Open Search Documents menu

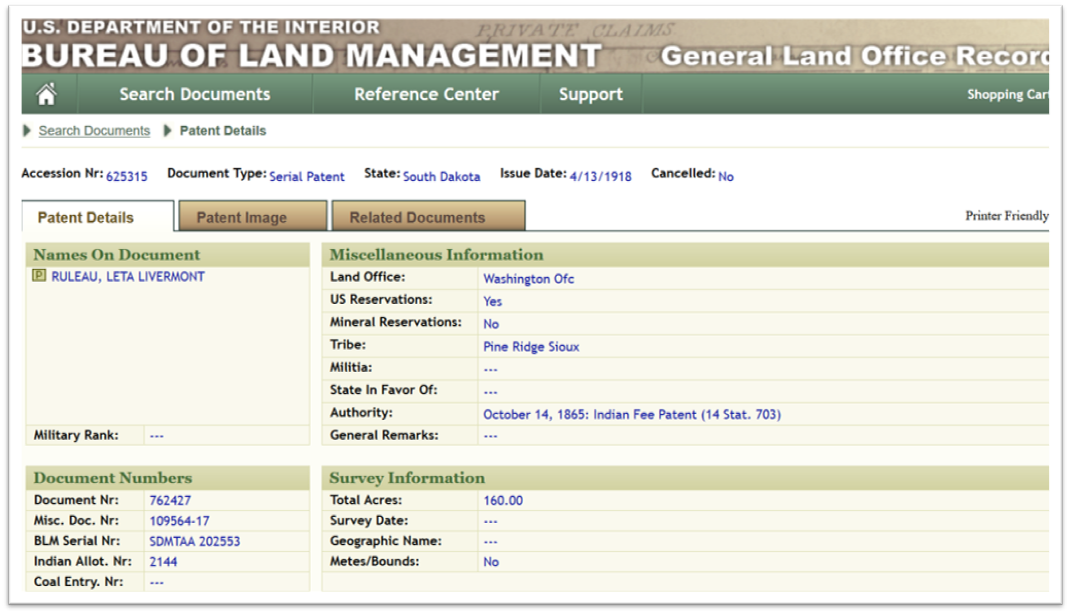tap(194, 94)
